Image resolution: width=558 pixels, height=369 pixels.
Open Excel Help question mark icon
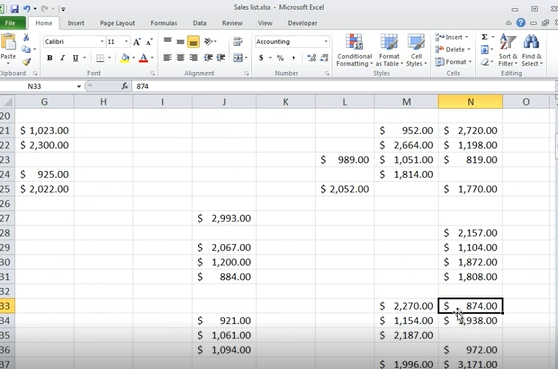pyautogui.click(x=521, y=23)
